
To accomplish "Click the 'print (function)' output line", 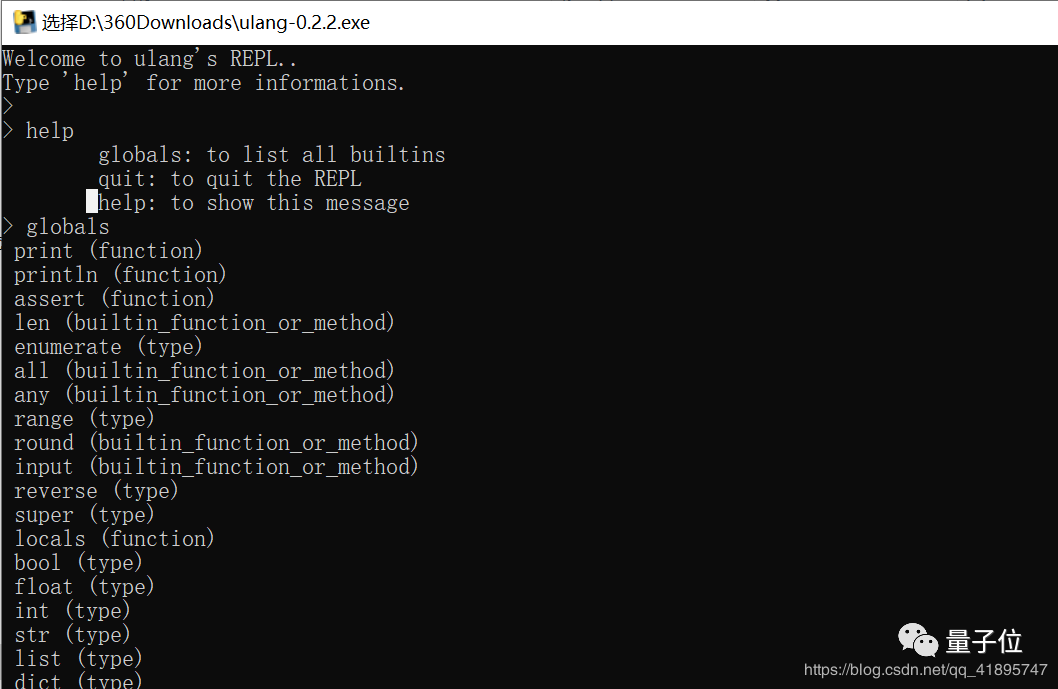I will click(108, 251).
